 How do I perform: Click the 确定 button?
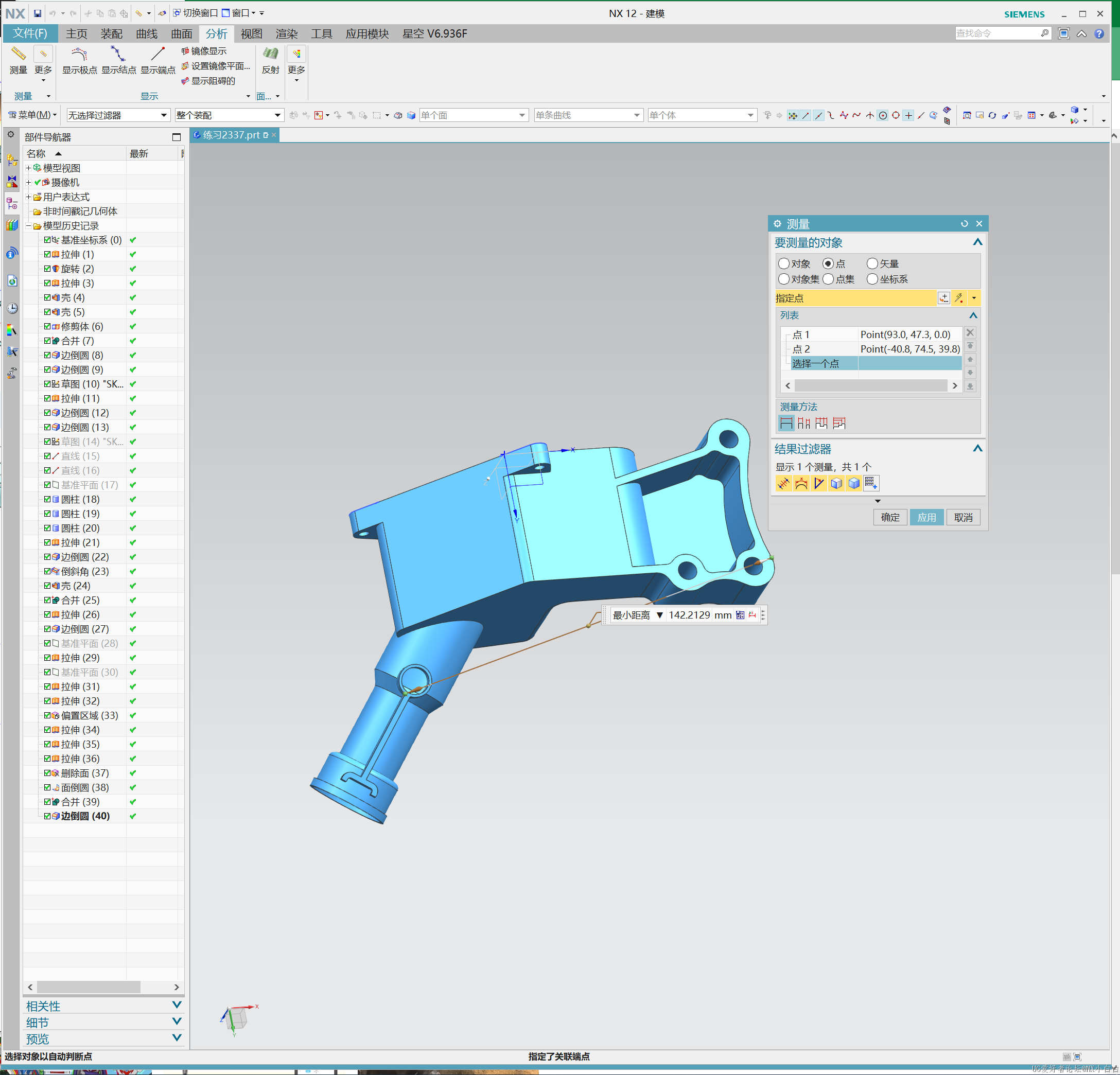point(890,518)
